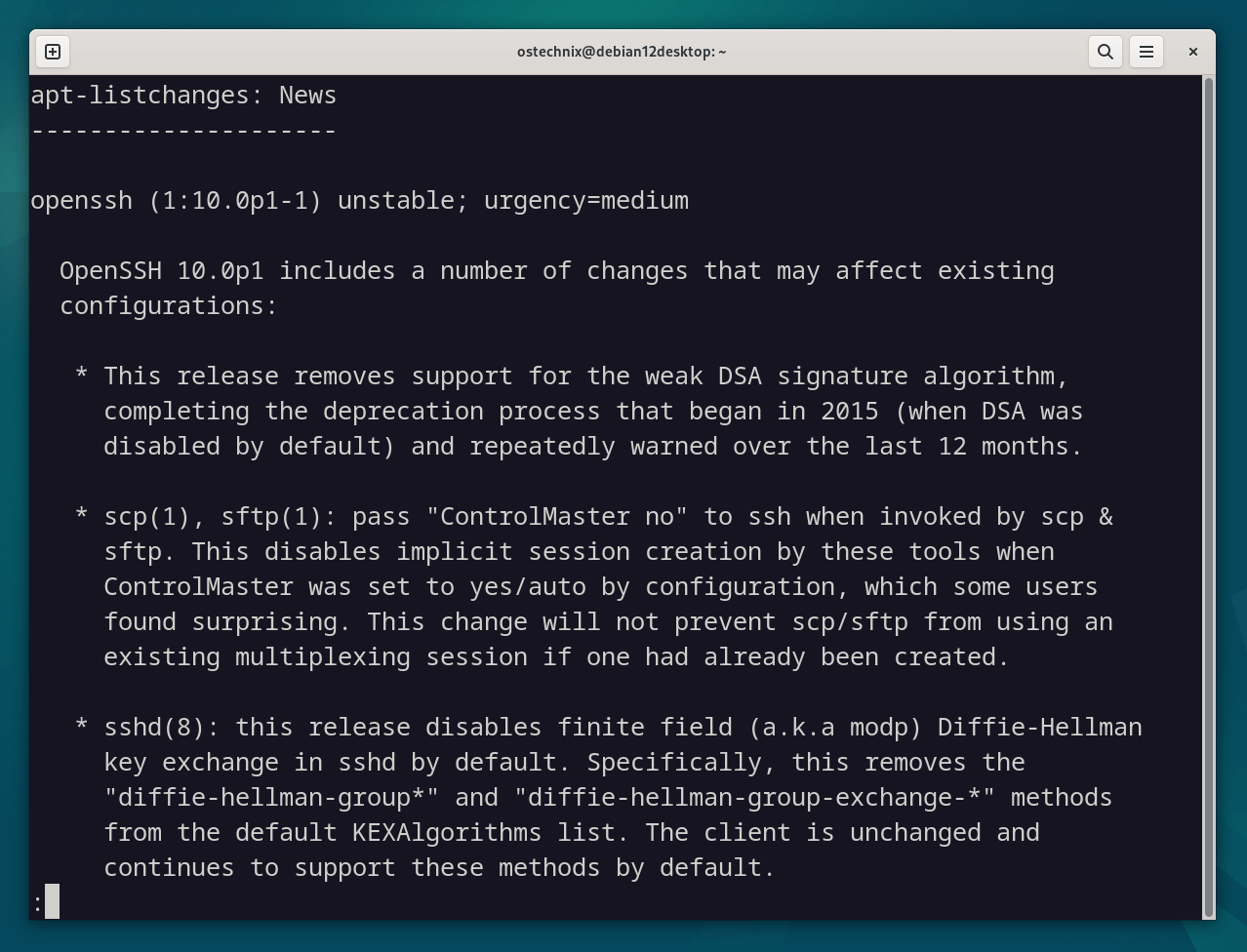Click the 'OpenSSH 10.0p1 includes' sentence start
1247x952 pixels.
[227, 270]
